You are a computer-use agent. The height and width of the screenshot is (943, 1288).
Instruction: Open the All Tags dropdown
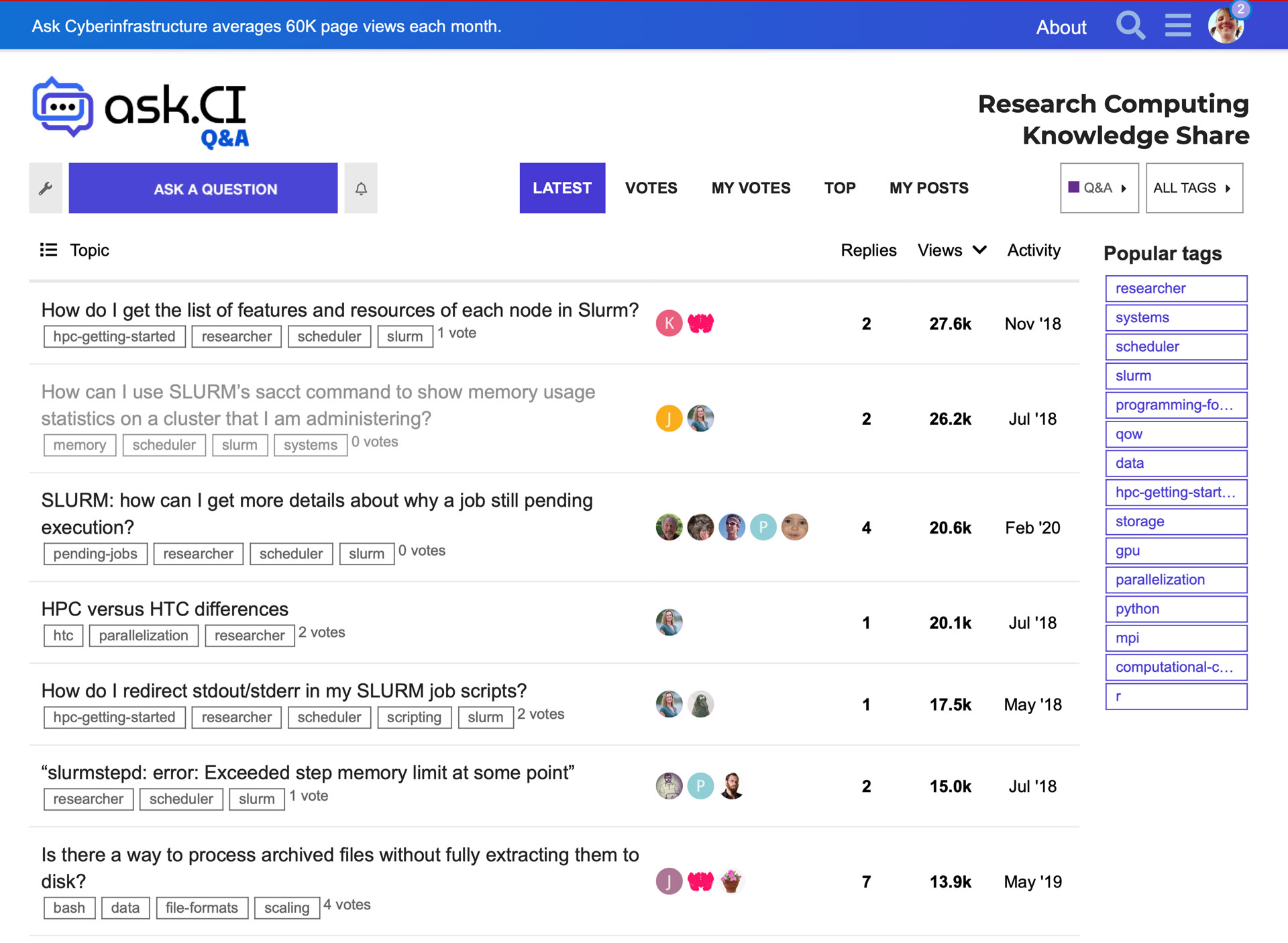1193,189
